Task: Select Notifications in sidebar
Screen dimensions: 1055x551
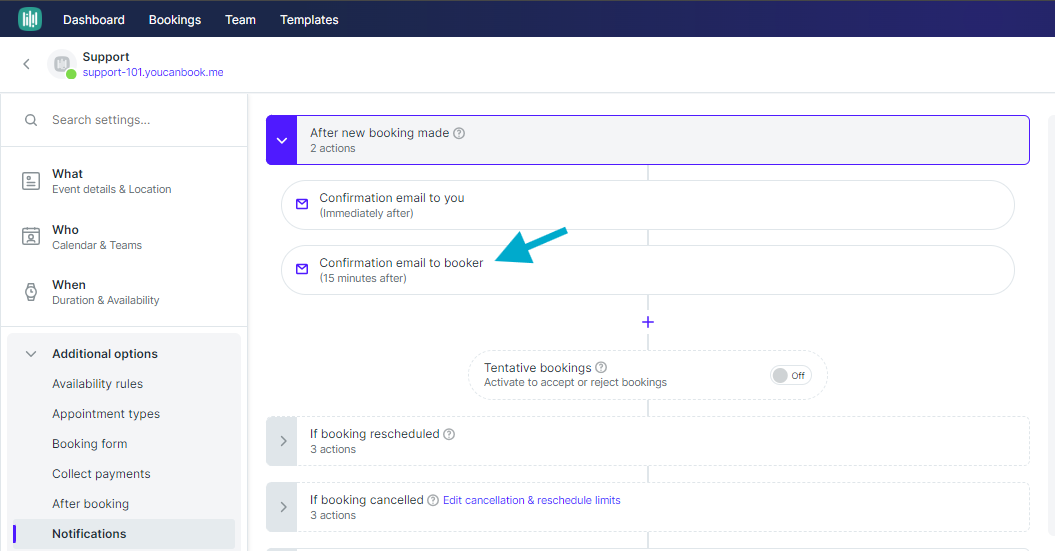Action: [x=124, y=534]
